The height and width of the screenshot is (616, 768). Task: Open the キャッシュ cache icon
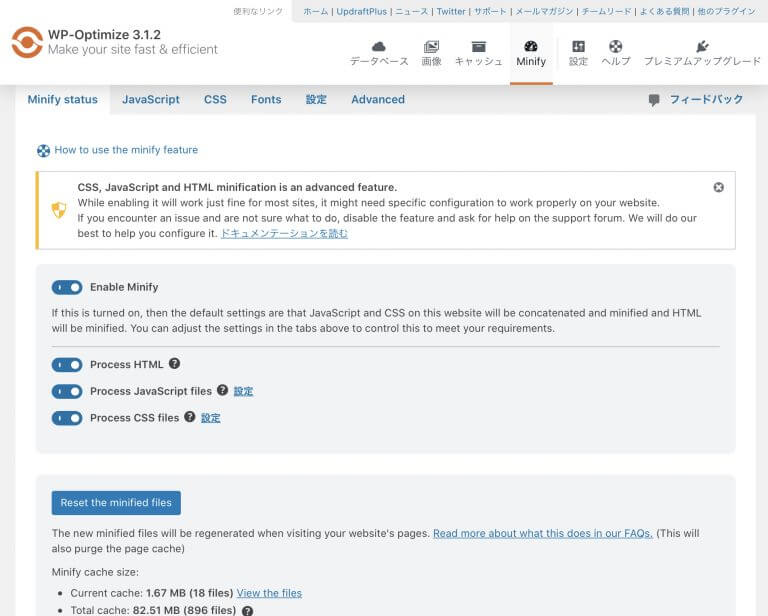coord(479,47)
